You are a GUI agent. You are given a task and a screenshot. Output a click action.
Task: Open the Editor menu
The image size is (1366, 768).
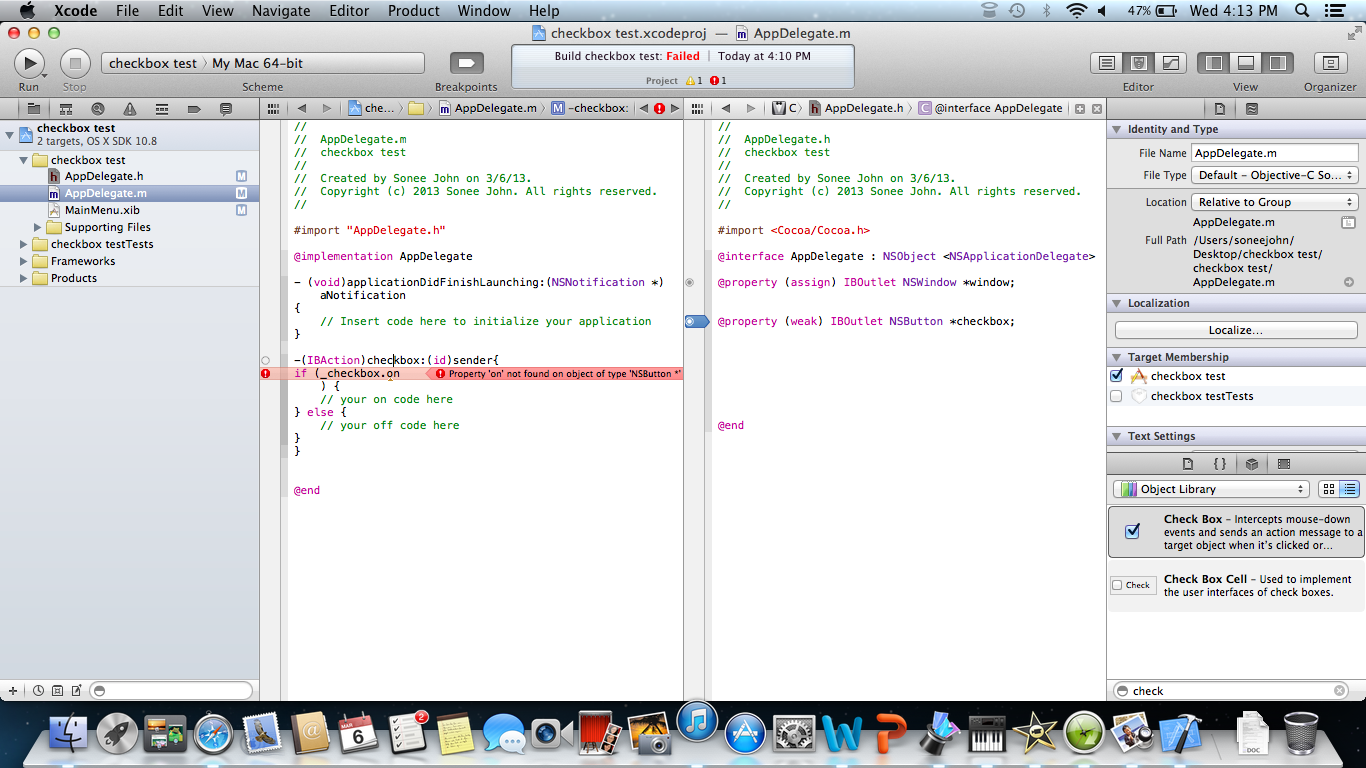[x=349, y=11]
